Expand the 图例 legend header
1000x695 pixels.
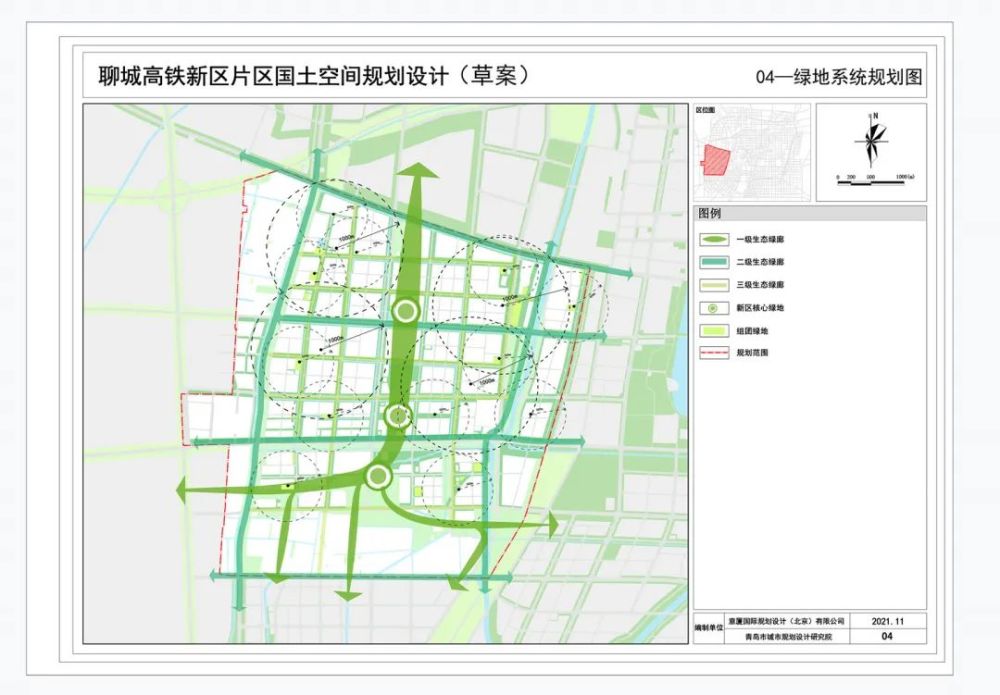(711, 211)
